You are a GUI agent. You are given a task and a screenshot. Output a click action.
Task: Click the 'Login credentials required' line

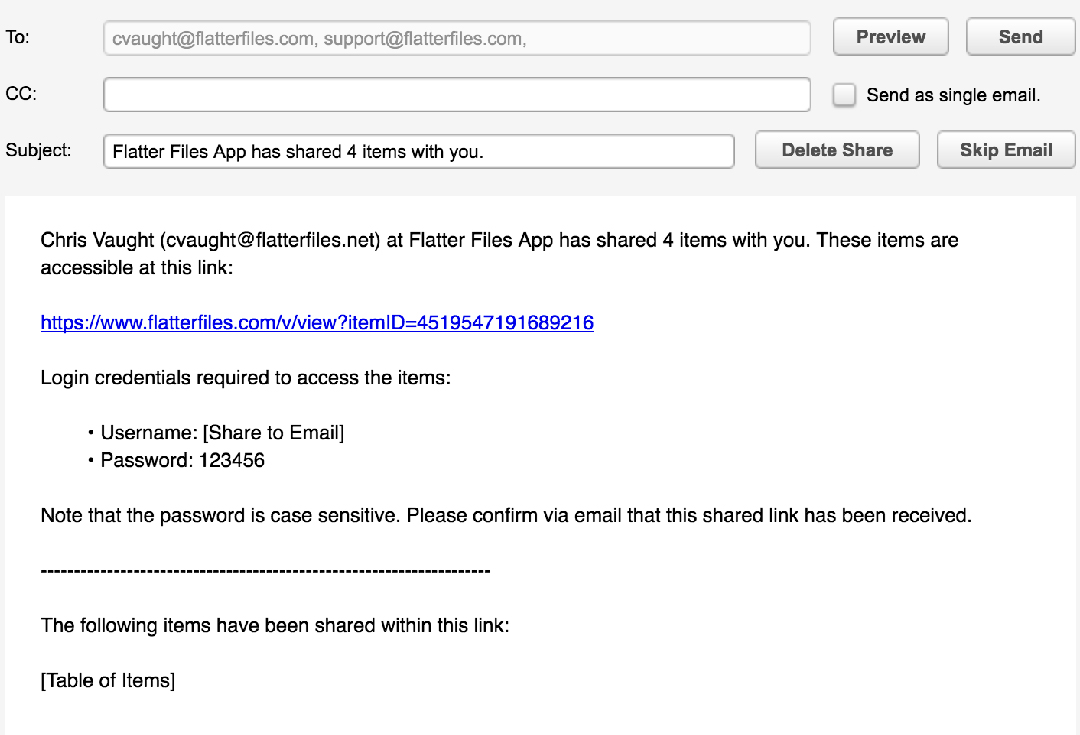[x=246, y=378]
